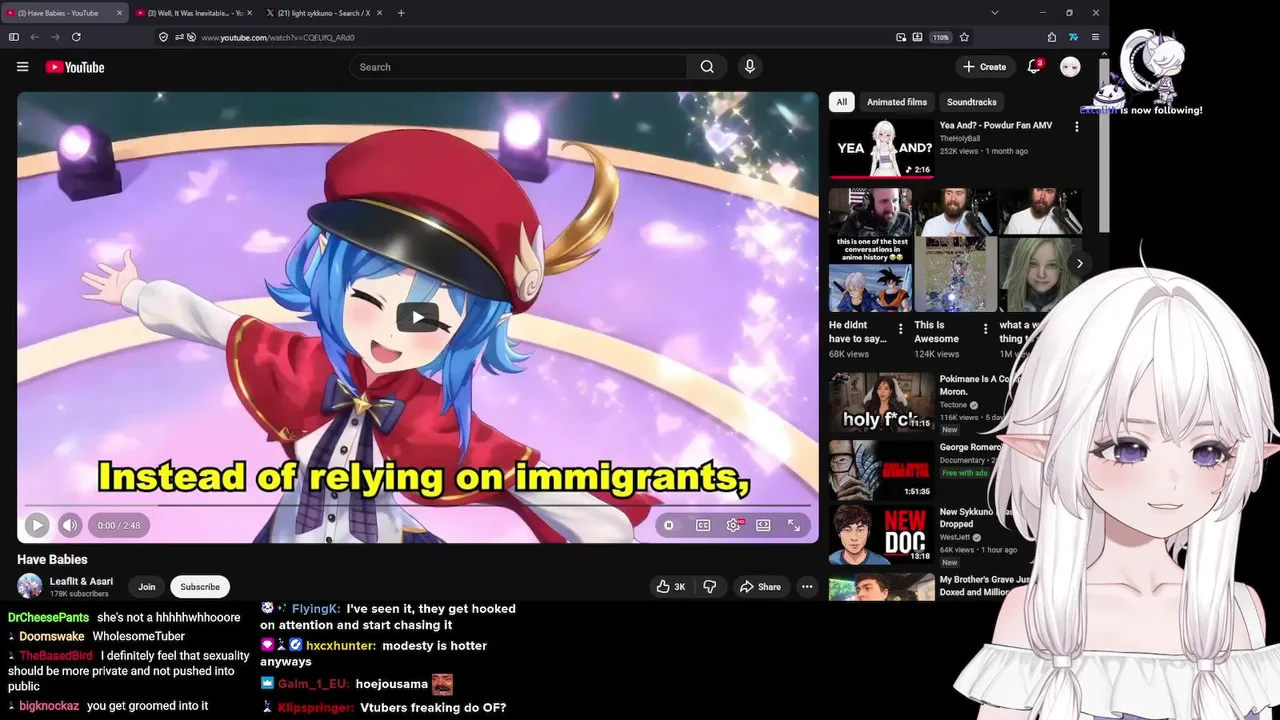This screenshot has height=720, width=1280.
Task: Dislike the video with thumbs down
Action: (x=710, y=587)
